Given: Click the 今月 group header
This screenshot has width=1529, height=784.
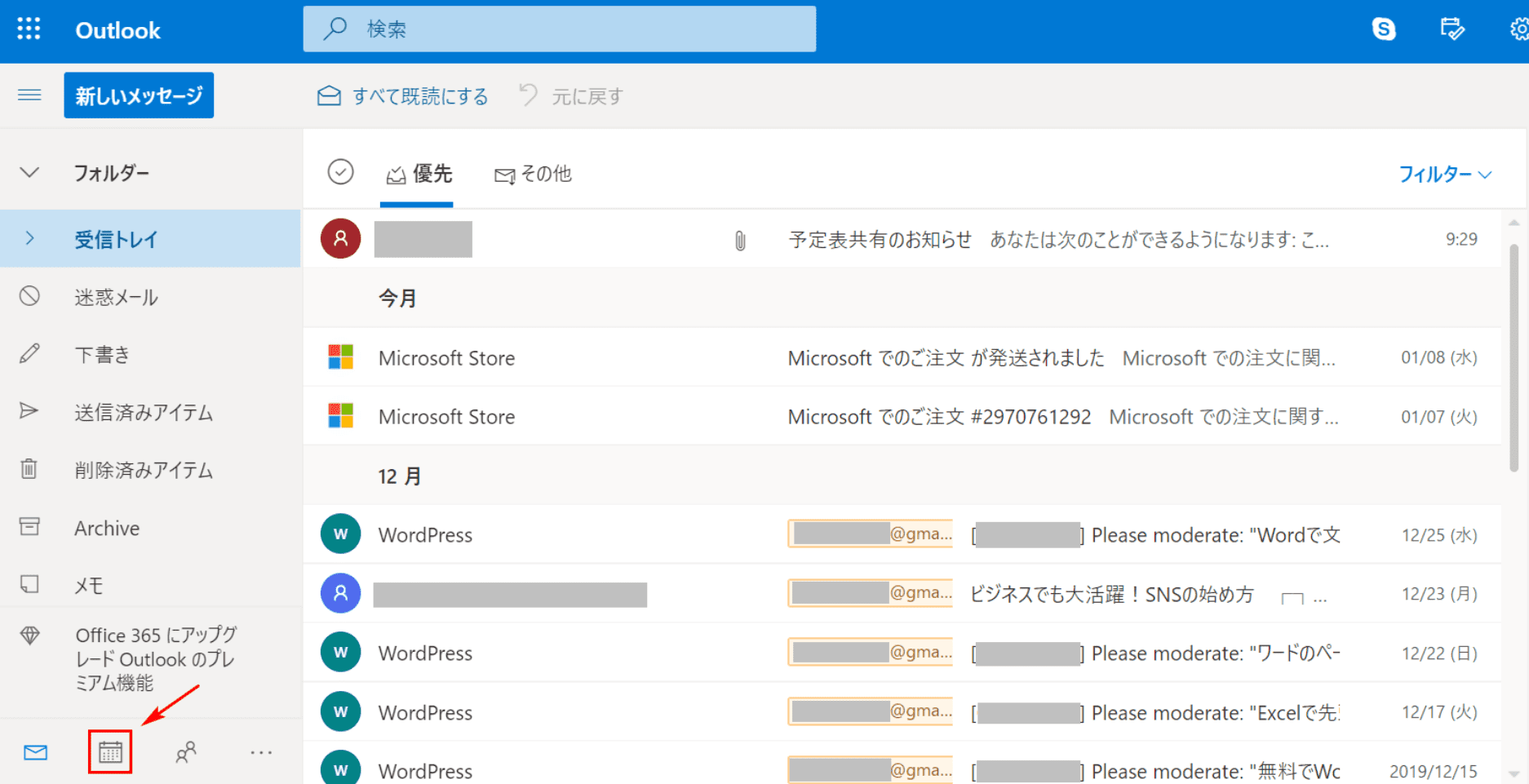Looking at the screenshot, I should 397,298.
